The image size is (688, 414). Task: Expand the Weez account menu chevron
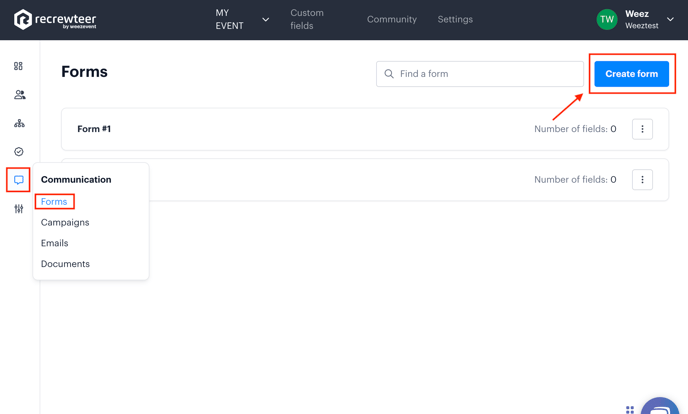[670, 19]
